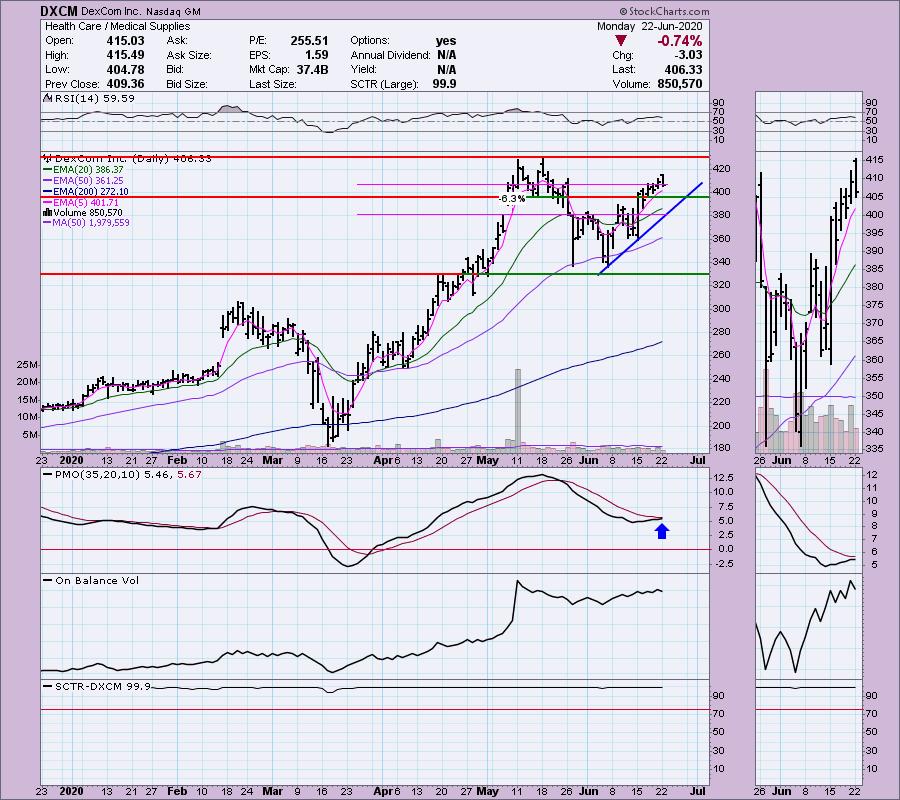
Task: Open the StockCharts.com copyright link
Action: (x=664, y=11)
